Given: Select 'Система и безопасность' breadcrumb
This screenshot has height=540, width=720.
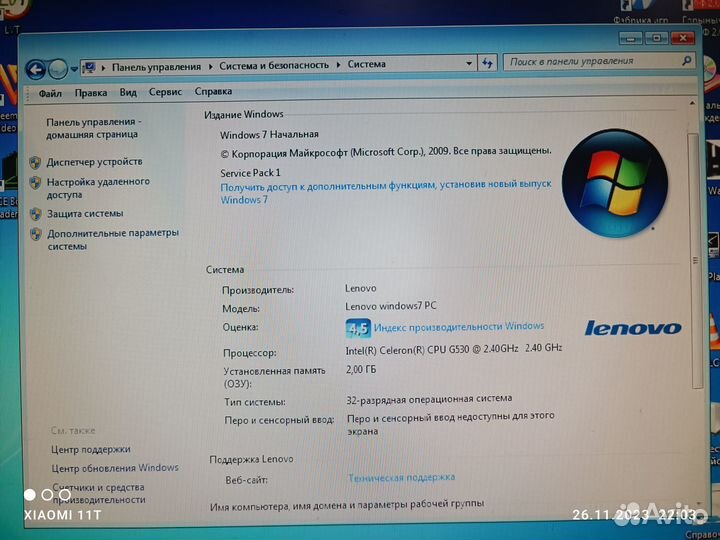Looking at the screenshot, I should (274, 65).
